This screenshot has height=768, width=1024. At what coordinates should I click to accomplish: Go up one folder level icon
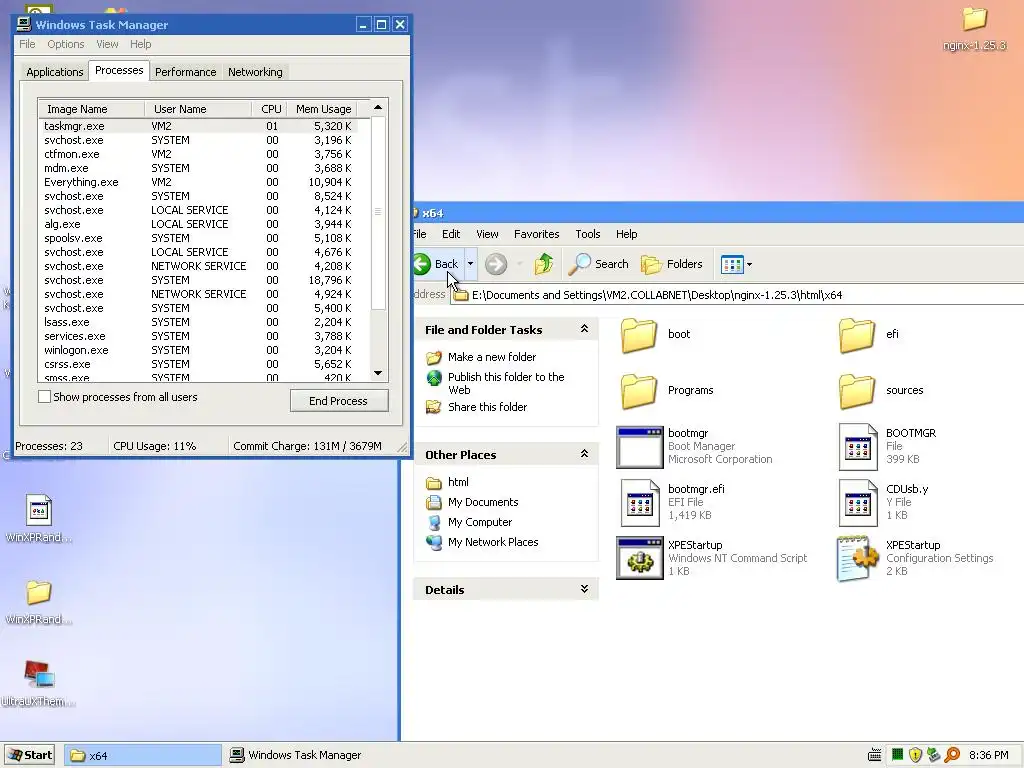(543, 264)
